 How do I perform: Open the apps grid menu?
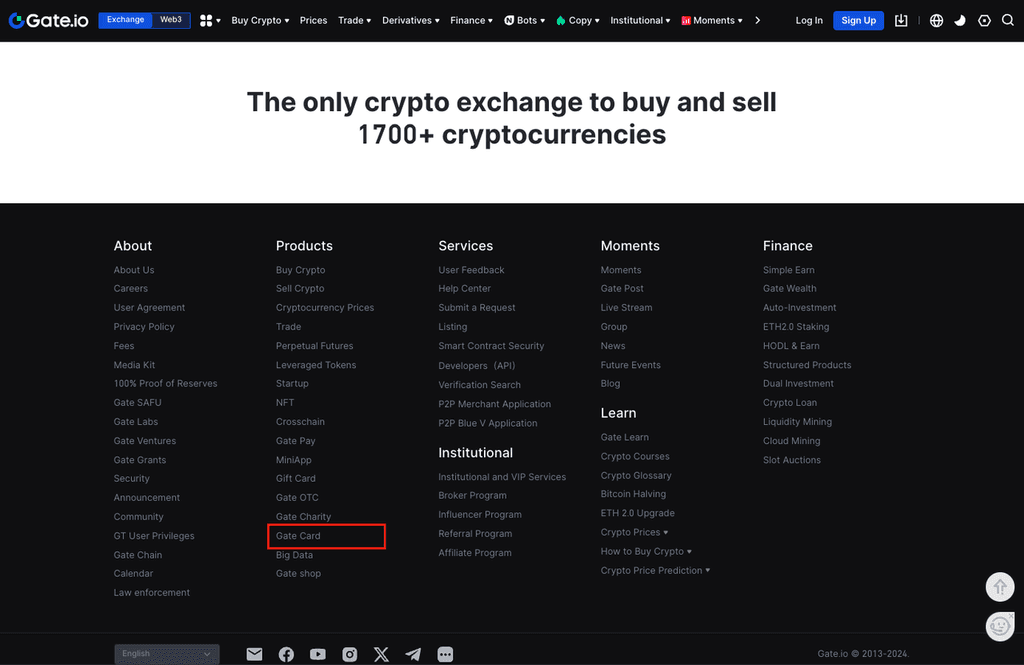pos(207,20)
